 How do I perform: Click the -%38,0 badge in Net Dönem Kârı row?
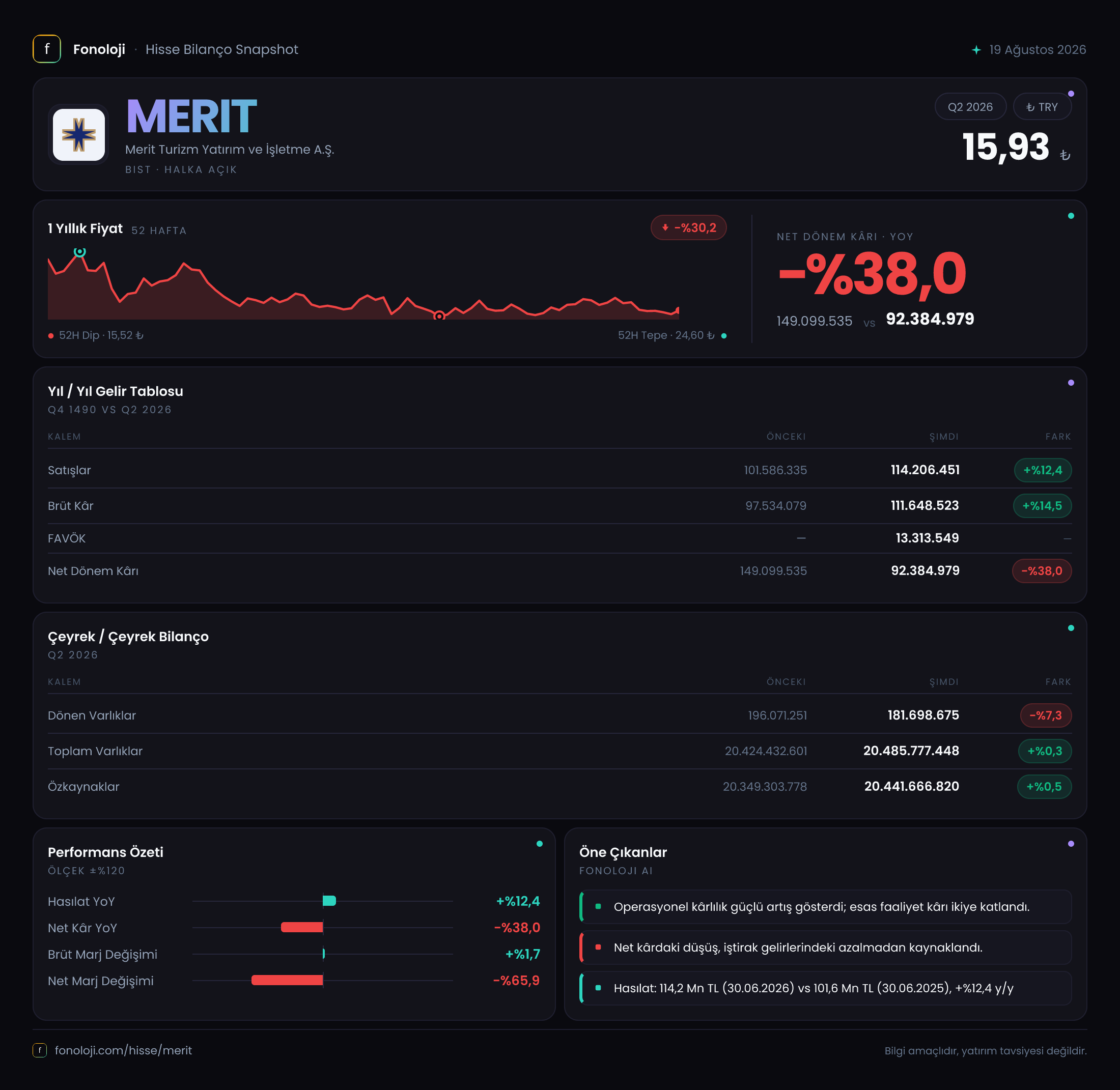pyautogui.click(x=1042, y=571)
